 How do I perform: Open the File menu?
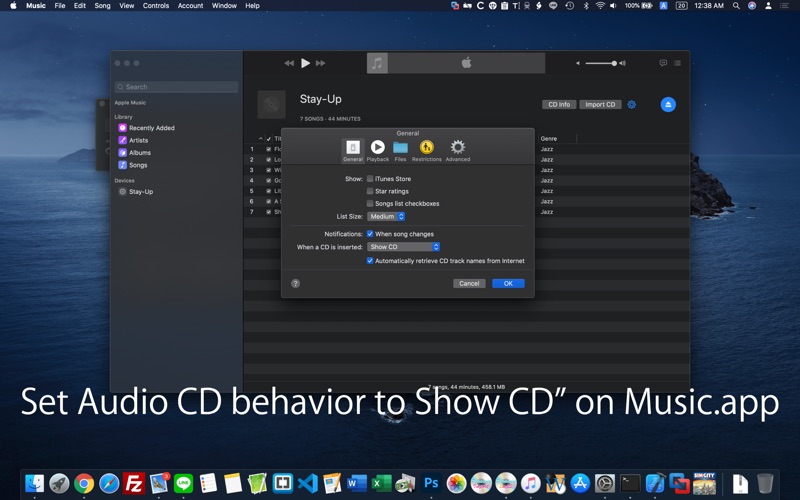(60, 6)
